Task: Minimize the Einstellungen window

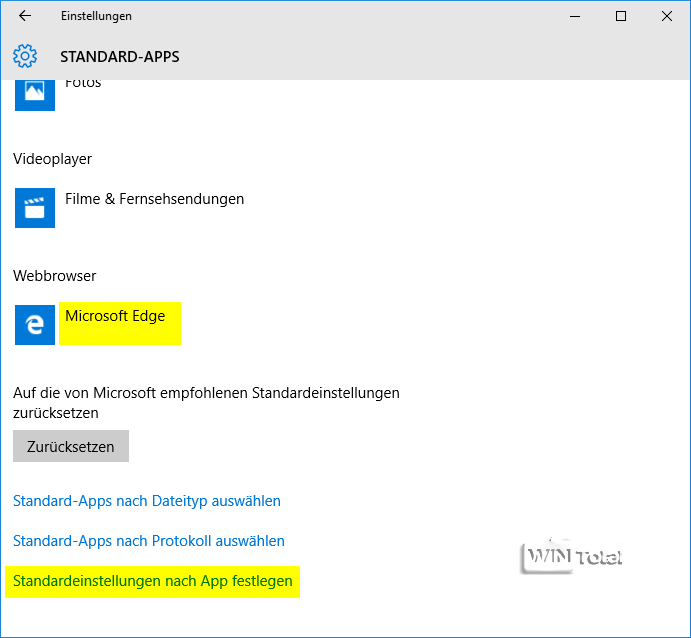Action: (x=575, y=16)
